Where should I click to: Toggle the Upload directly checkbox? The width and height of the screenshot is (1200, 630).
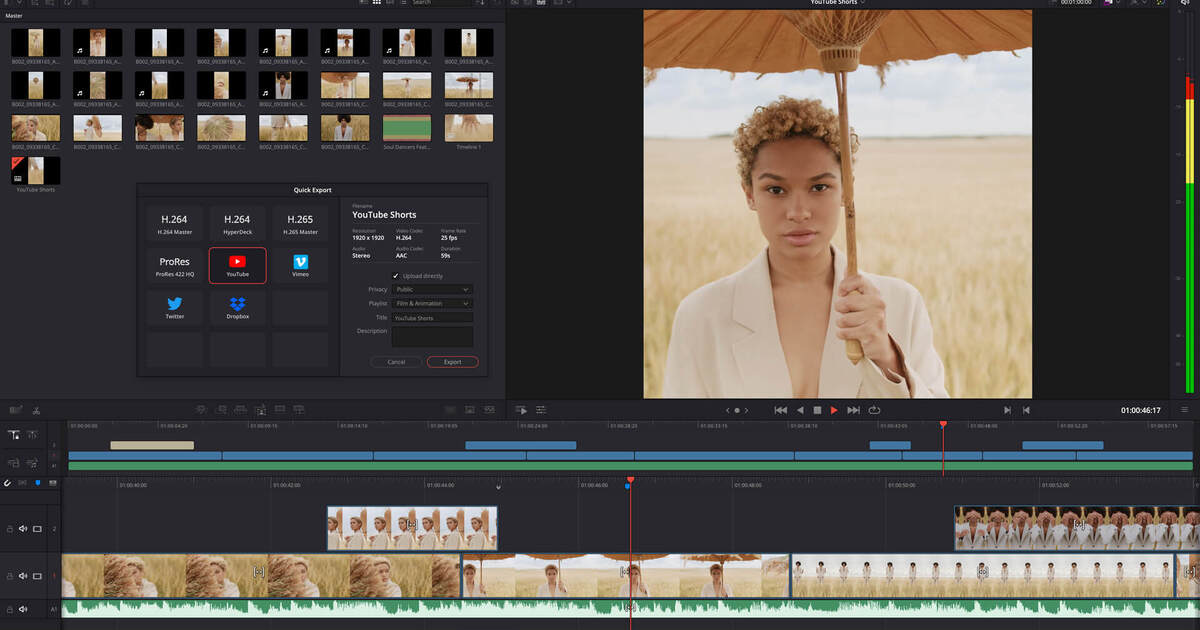click(x=396, y=276)
